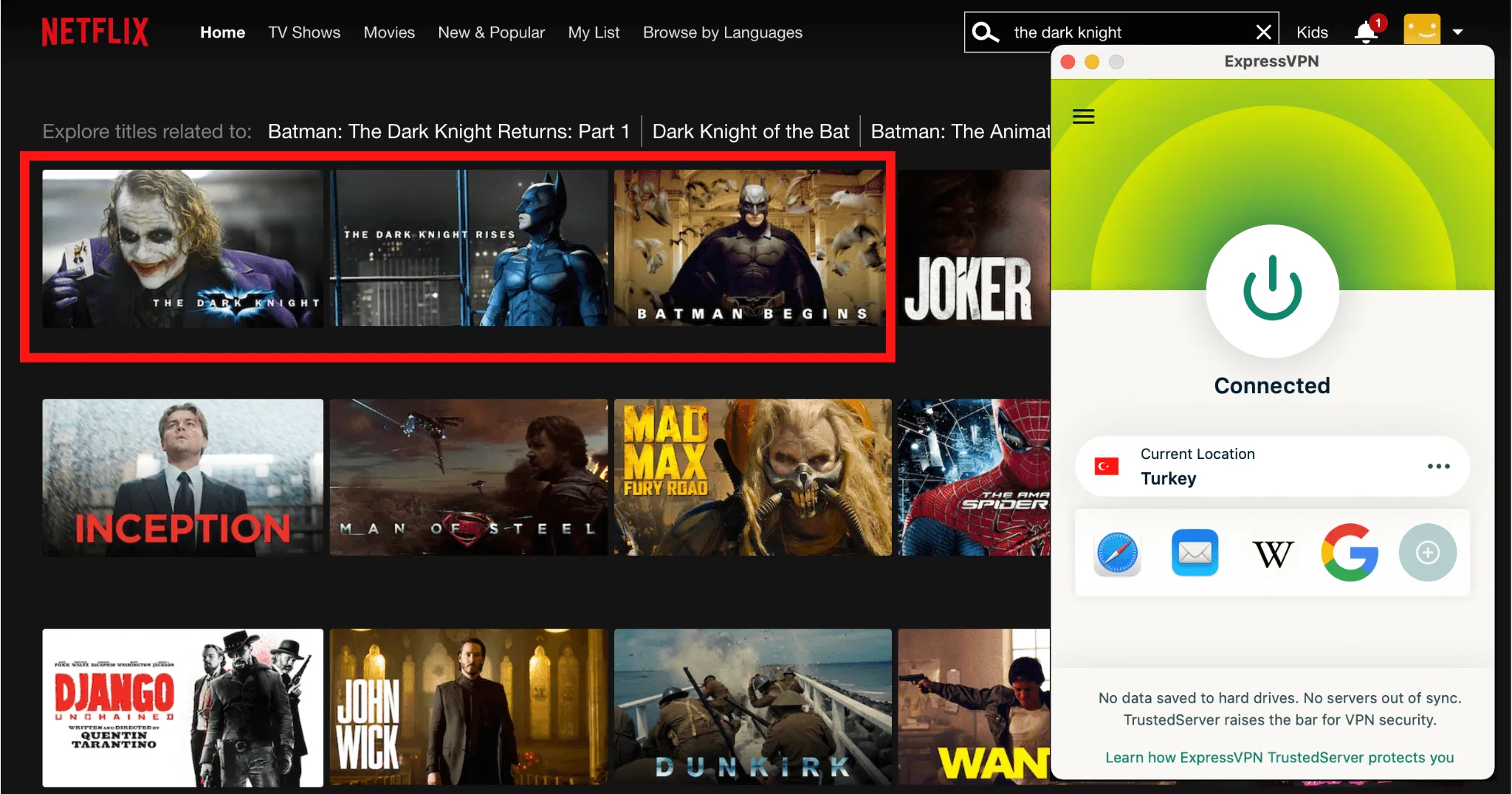Click the Netflix logo
This screenshot has height=794, width=1512.
(x=94, y=32)
